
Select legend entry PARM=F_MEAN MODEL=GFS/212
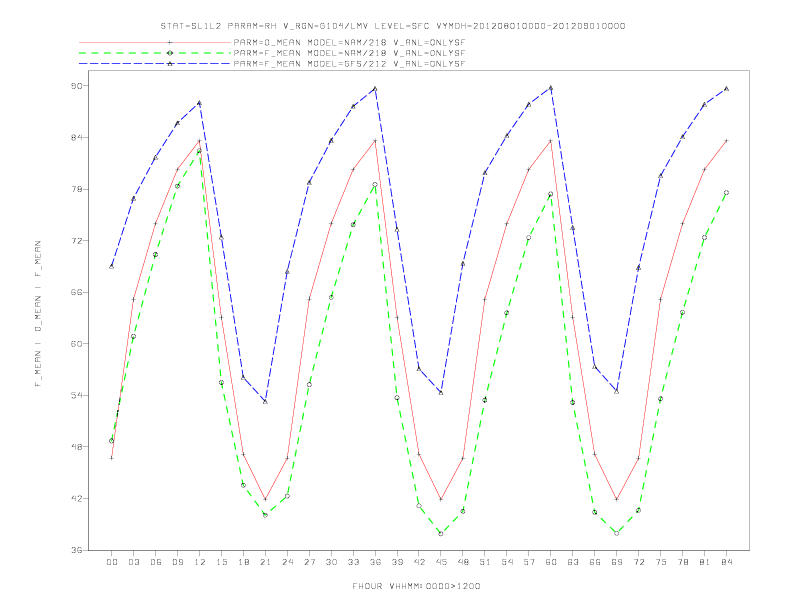[350, 64]
